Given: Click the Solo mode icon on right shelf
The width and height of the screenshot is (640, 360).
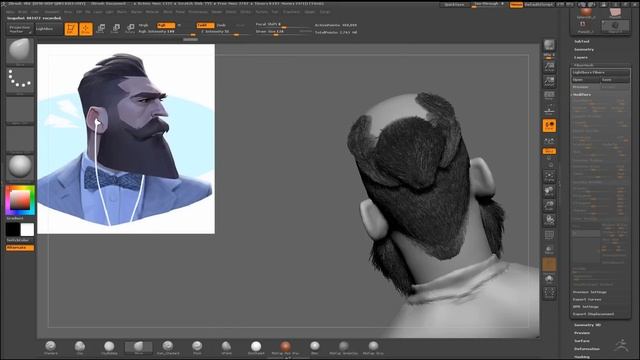Looking at the screenshot, I should [x=549, y=280].
